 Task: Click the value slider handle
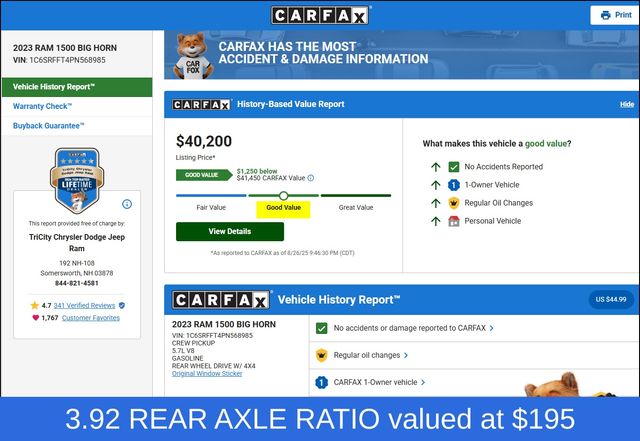[284, 196]
